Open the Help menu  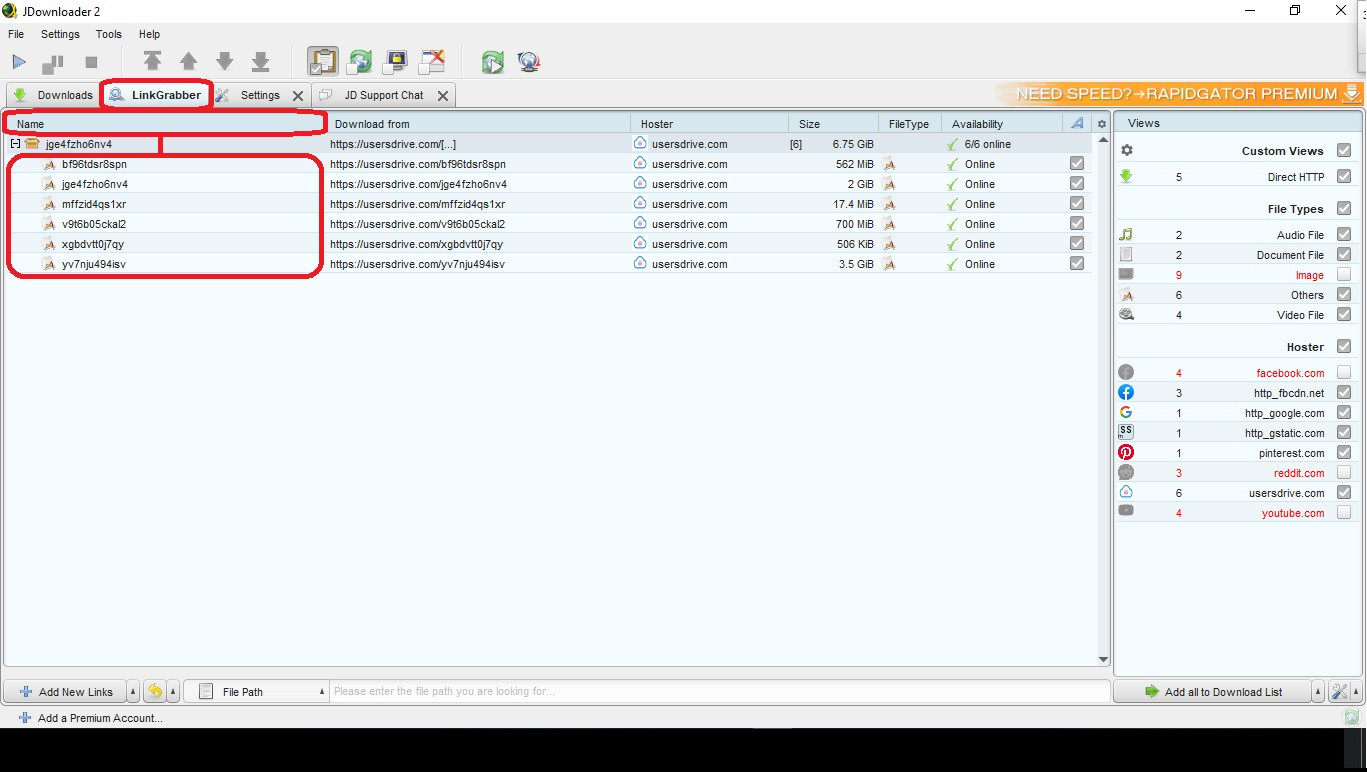click(x=149, y=34)
